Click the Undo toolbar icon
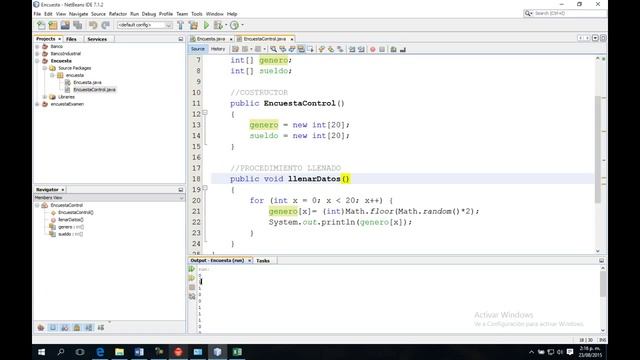 [x=93, y=25]
